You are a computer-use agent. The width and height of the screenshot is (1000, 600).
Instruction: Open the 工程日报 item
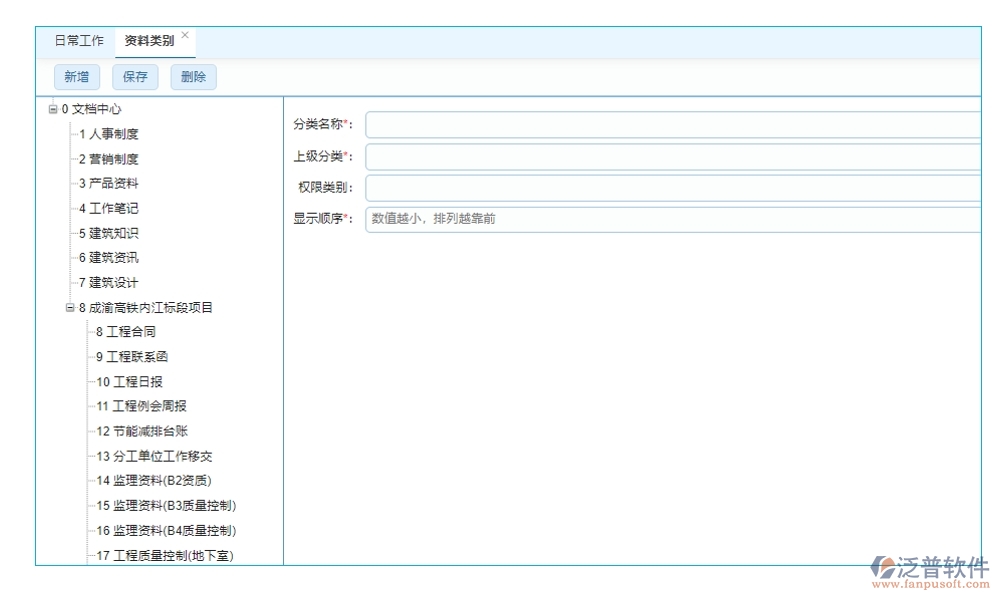click(130, 381)
